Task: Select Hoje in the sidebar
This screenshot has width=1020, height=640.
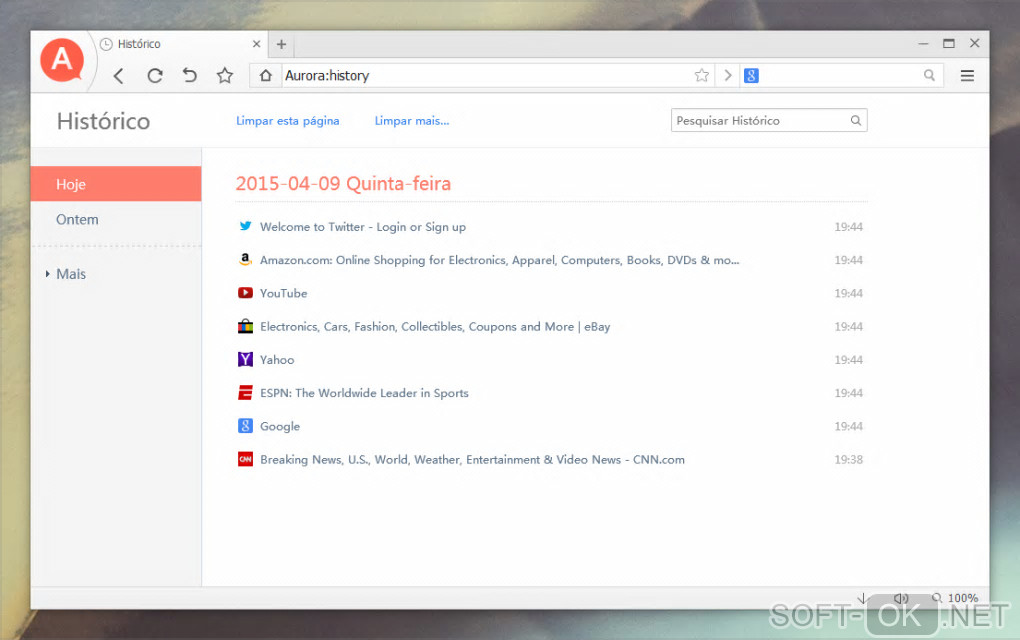Action: click(116, 184)
